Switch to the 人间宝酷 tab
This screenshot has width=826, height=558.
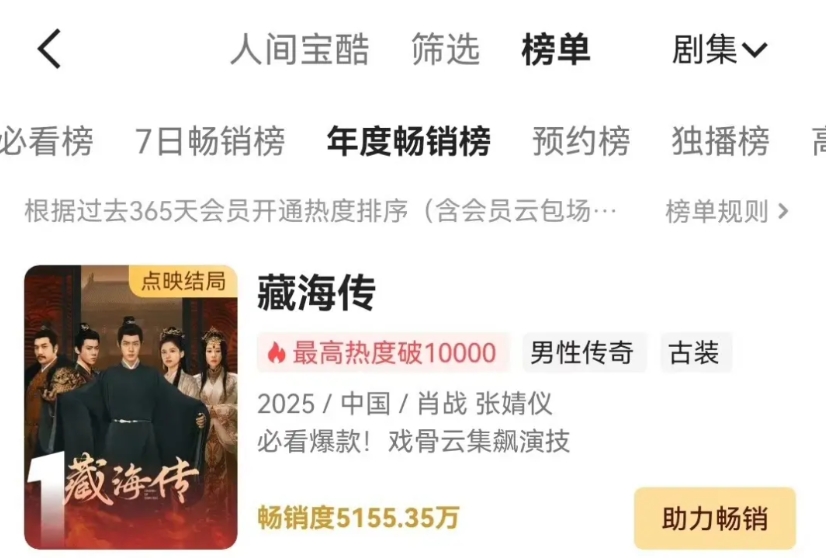click(300, 49)
